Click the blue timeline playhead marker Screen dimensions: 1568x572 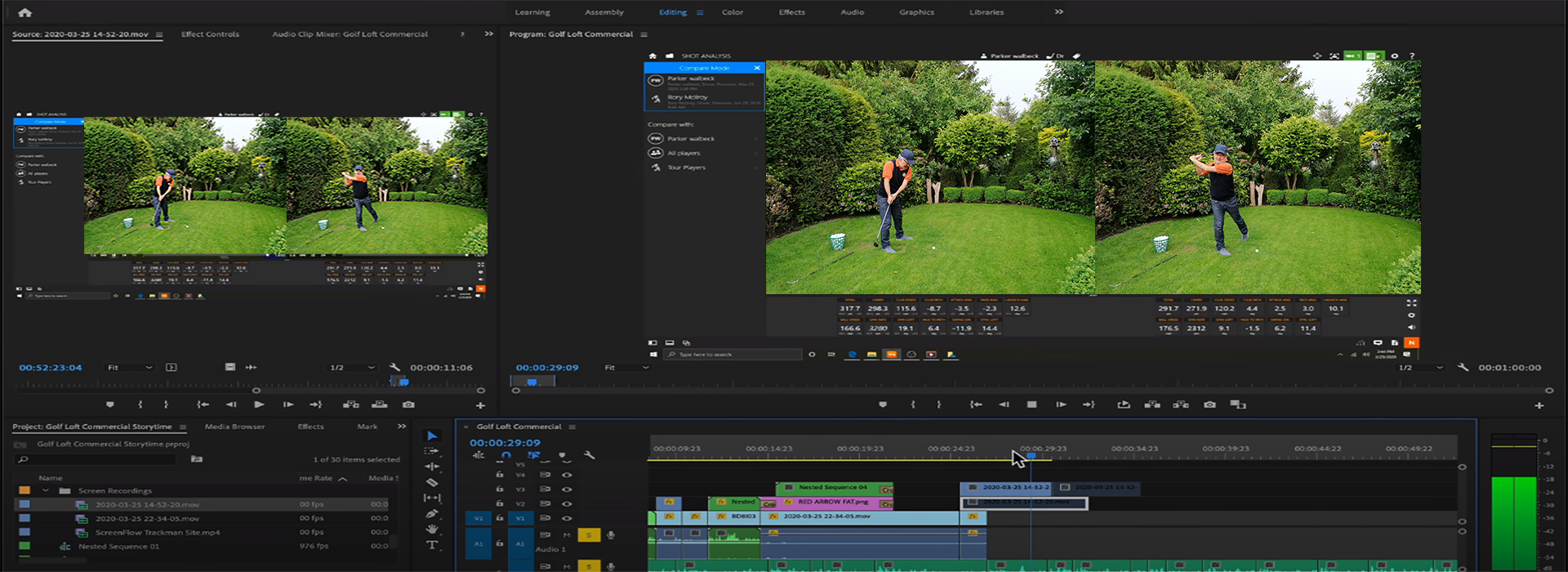tap(1031, 455)
